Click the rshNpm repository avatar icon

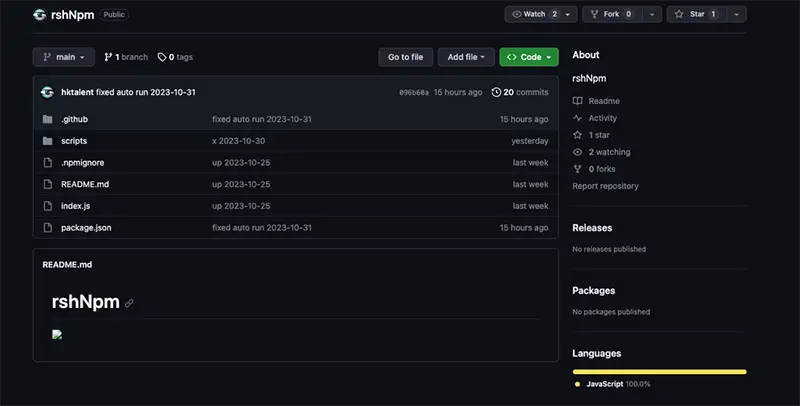40,15
